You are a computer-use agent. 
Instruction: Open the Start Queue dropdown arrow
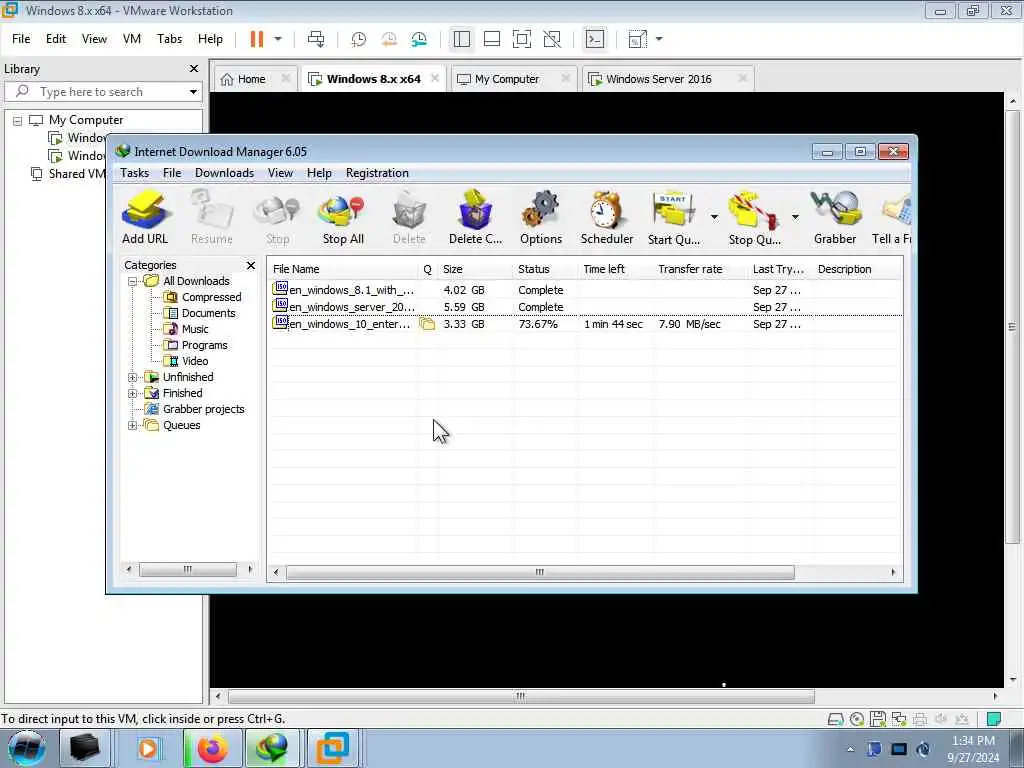click(714, 217)
